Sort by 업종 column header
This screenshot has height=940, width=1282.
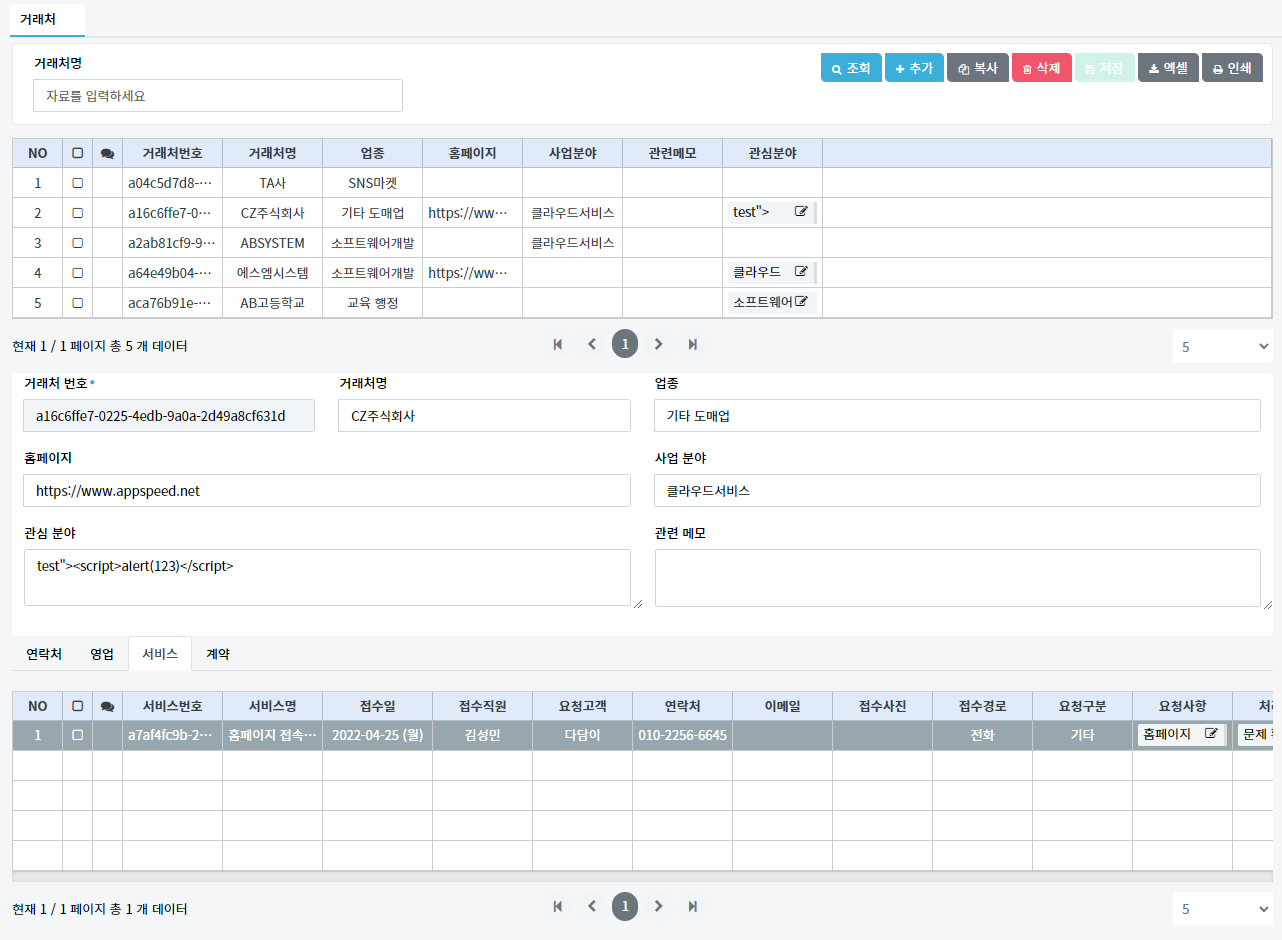coord(372,153)
